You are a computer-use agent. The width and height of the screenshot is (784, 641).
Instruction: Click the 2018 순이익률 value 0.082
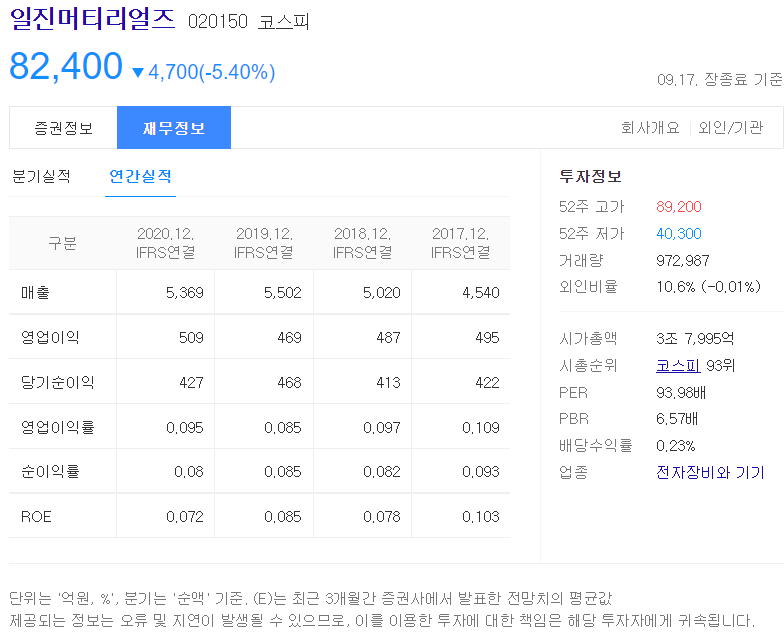(x=382, y=472)
